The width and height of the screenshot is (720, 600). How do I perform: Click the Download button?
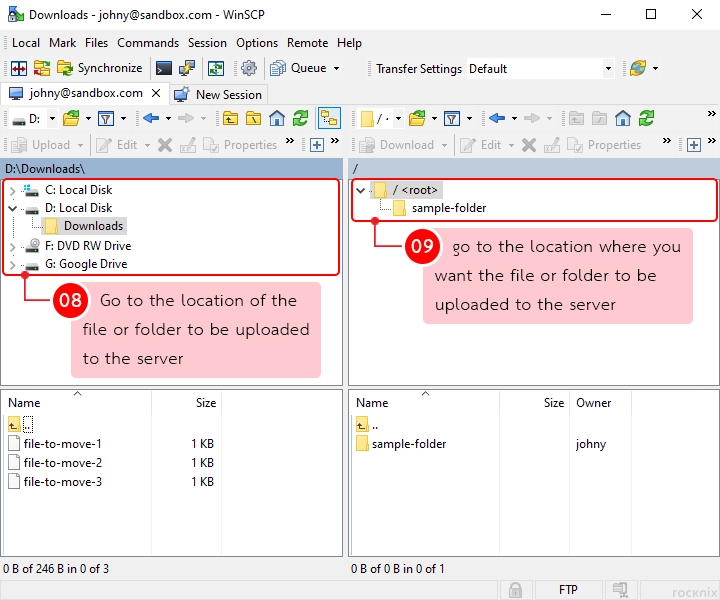pyautogui.click(x=397, y=145)
